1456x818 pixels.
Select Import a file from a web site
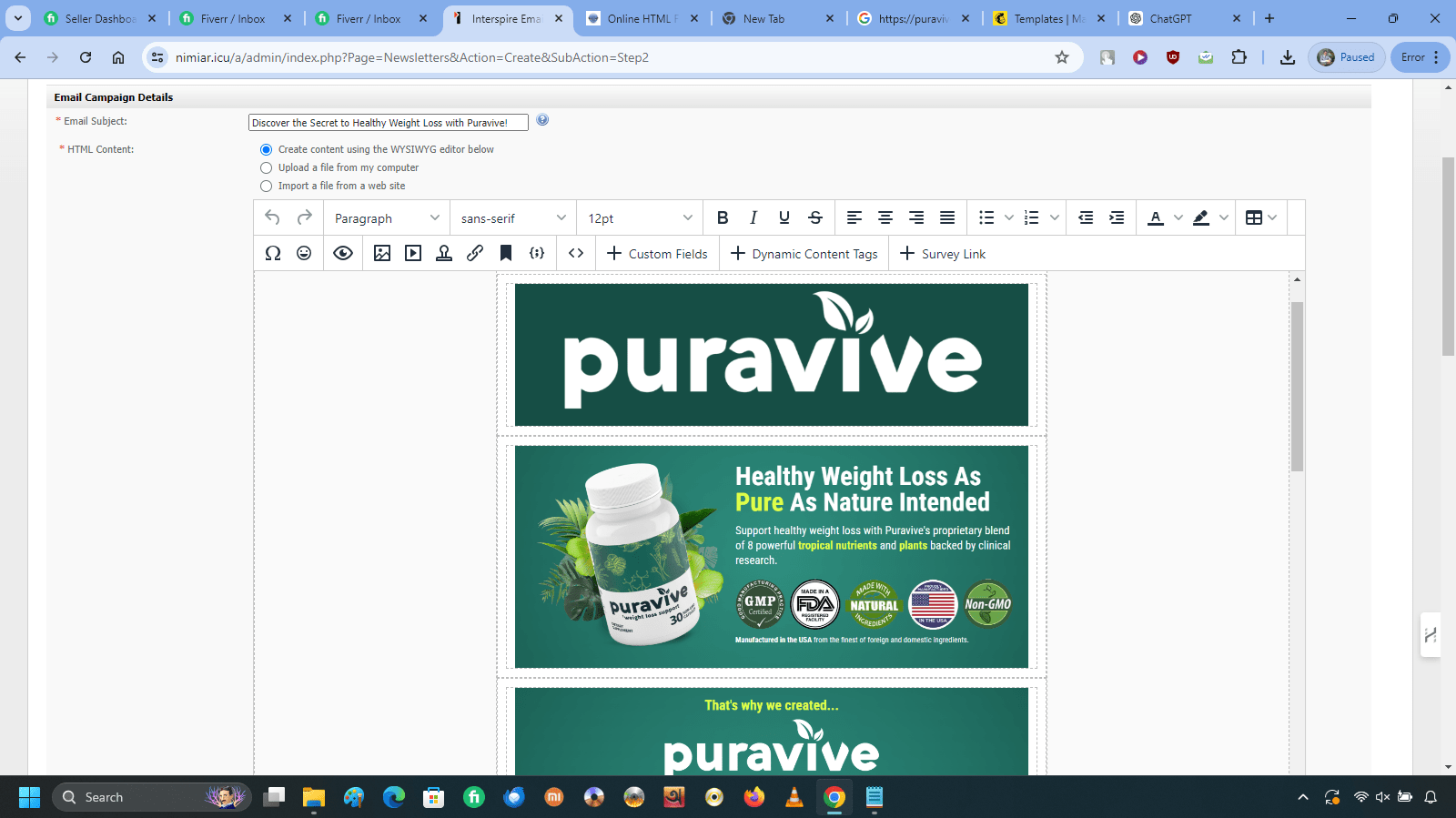coord(267,186)
